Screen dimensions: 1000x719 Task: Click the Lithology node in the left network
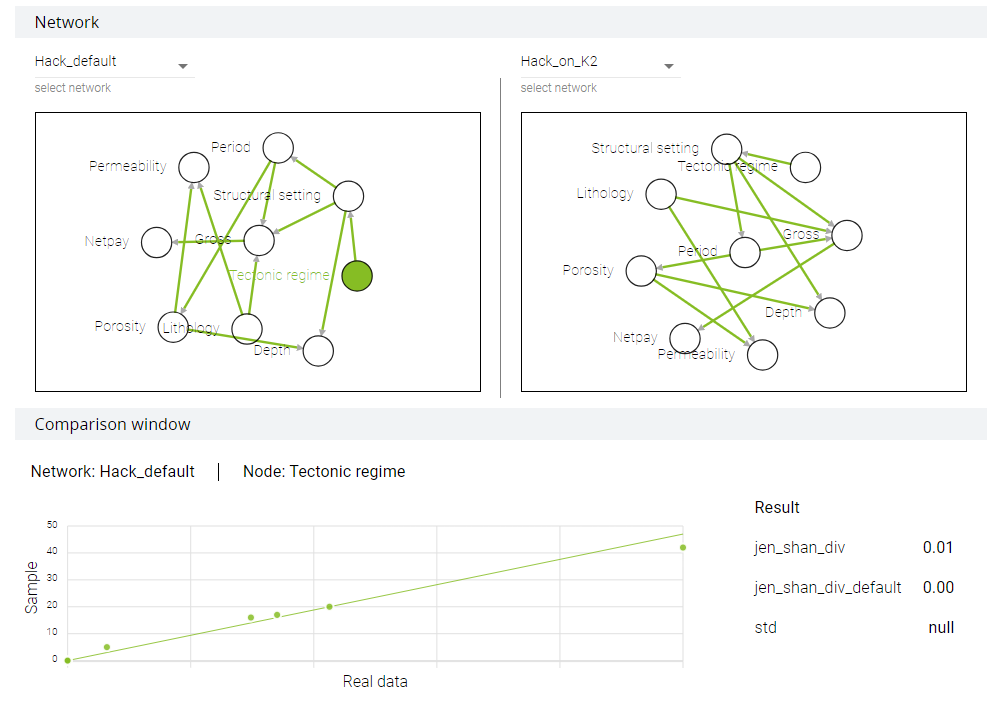(x=247, y=329)
